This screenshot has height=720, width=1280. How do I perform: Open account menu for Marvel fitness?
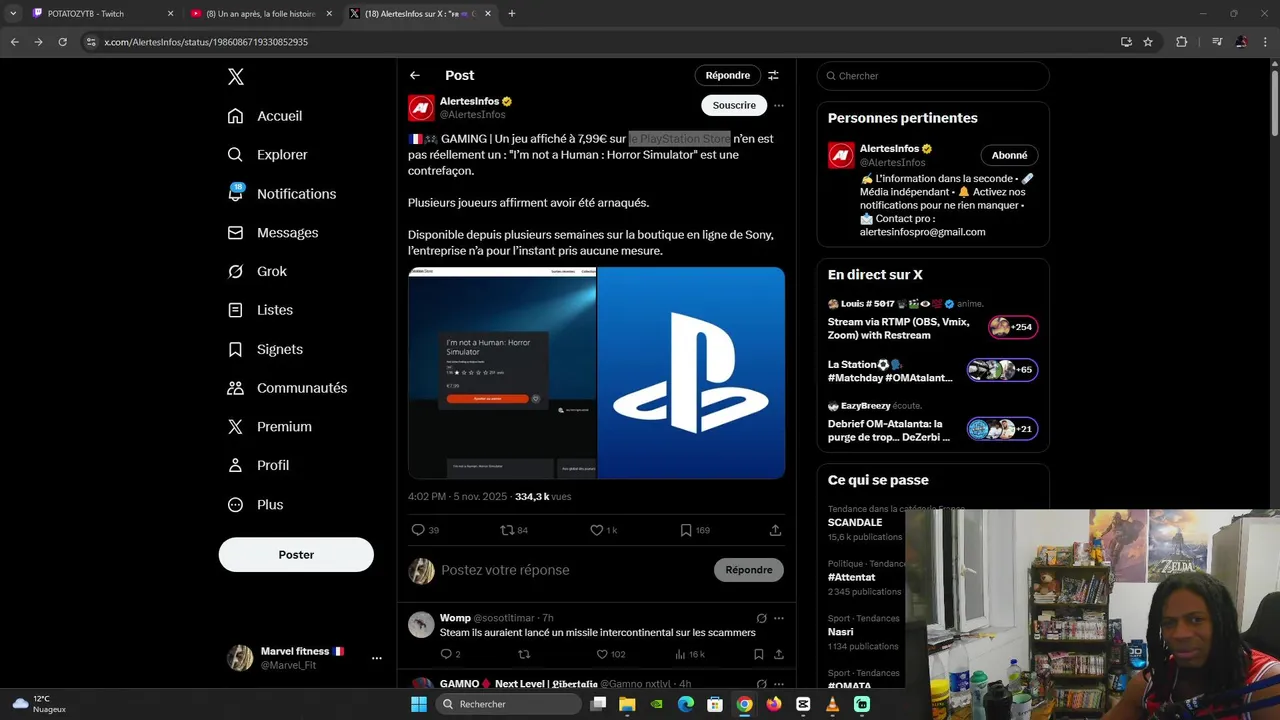(x=376, y=658)
